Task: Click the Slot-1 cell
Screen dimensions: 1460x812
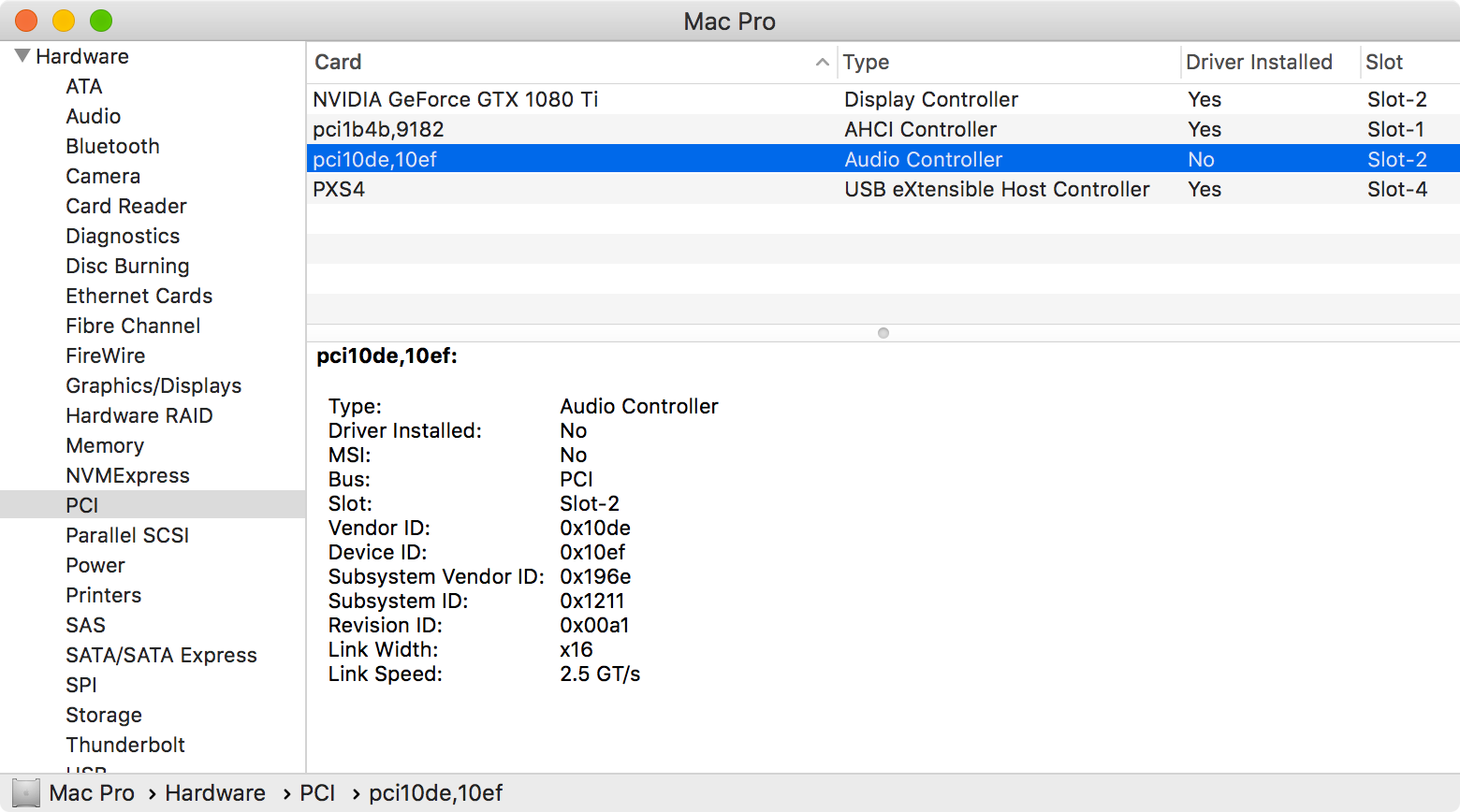Action: pos(1395,129)
